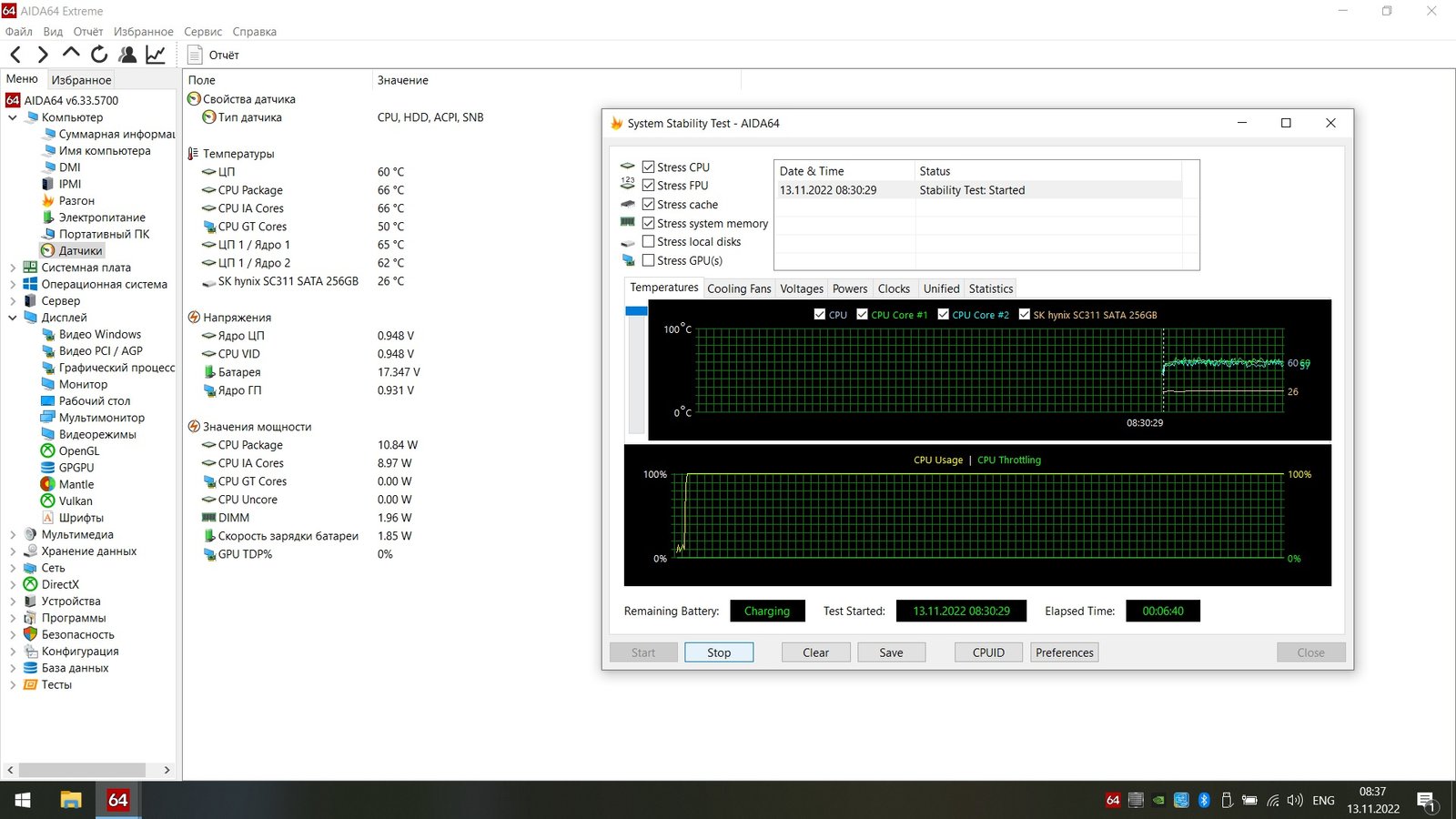Click the AIDA64 system tray icon

1113,801
